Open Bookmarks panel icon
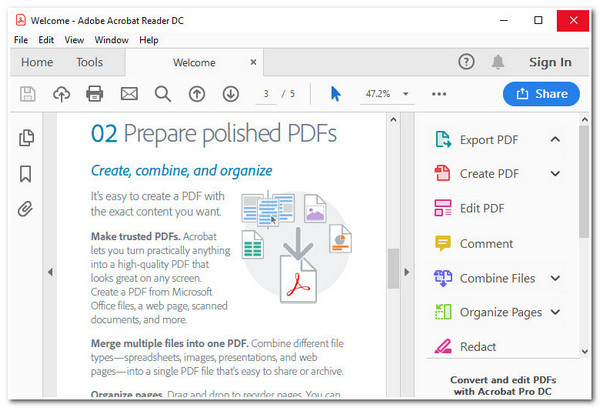 [25, 174]
